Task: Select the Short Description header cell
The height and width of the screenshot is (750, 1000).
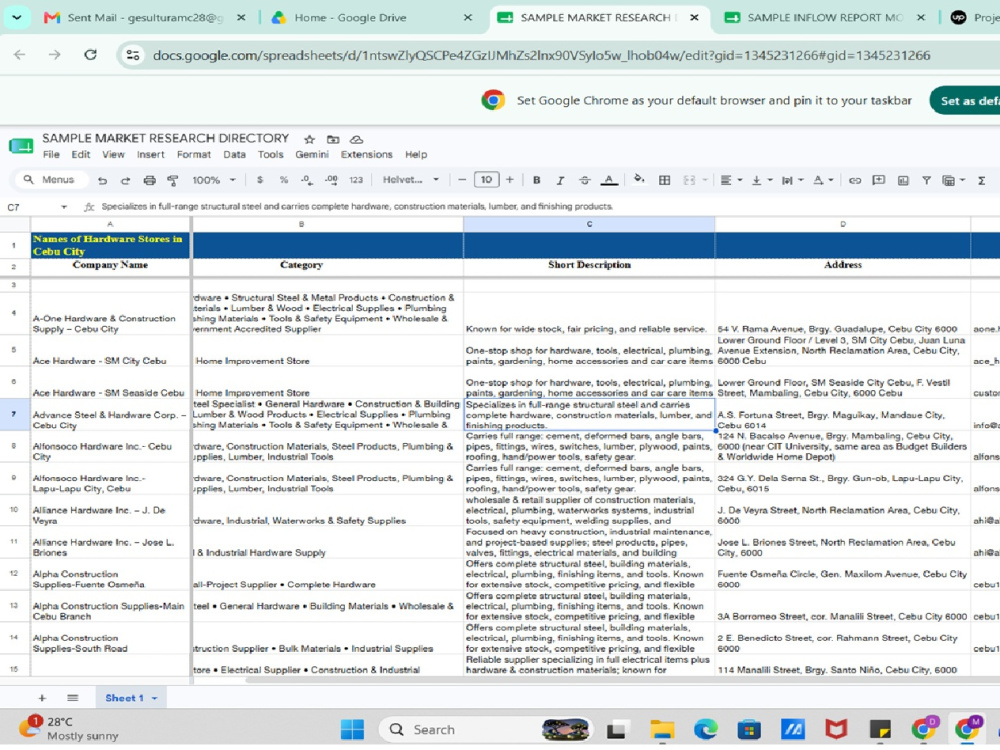Action: tap(589, 267)
